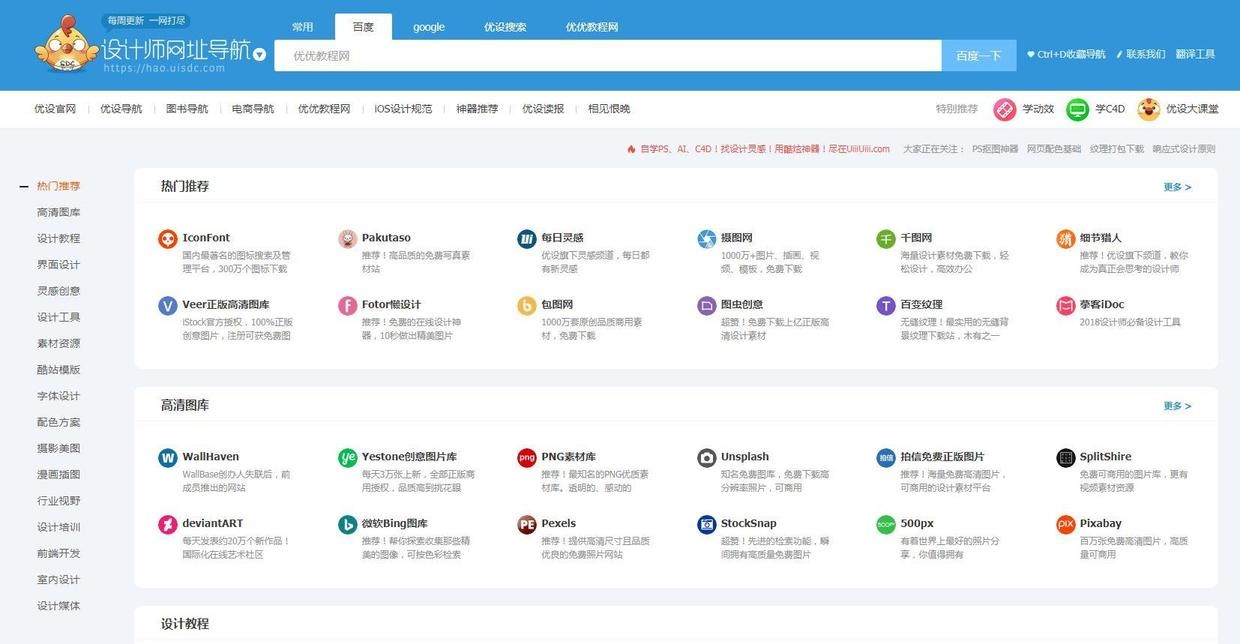The width and height of the screenshot is (1240, 644).
Task: Open the 翻译工具 link
Action: tap(1195, 55)
